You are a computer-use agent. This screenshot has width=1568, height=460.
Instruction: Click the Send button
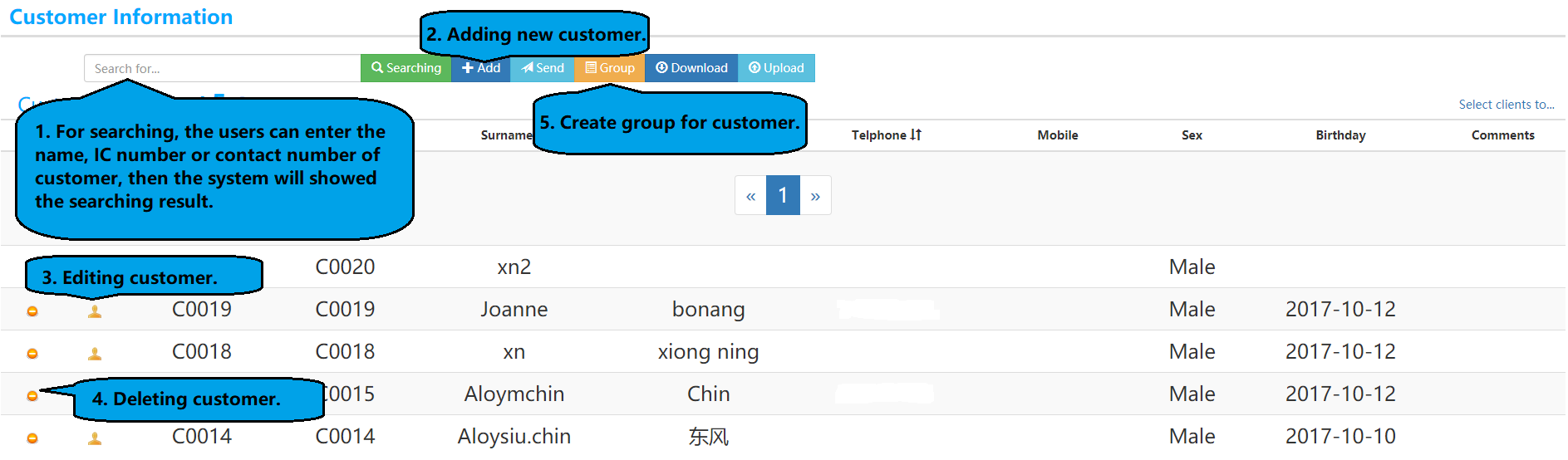[x=543, y=68]
